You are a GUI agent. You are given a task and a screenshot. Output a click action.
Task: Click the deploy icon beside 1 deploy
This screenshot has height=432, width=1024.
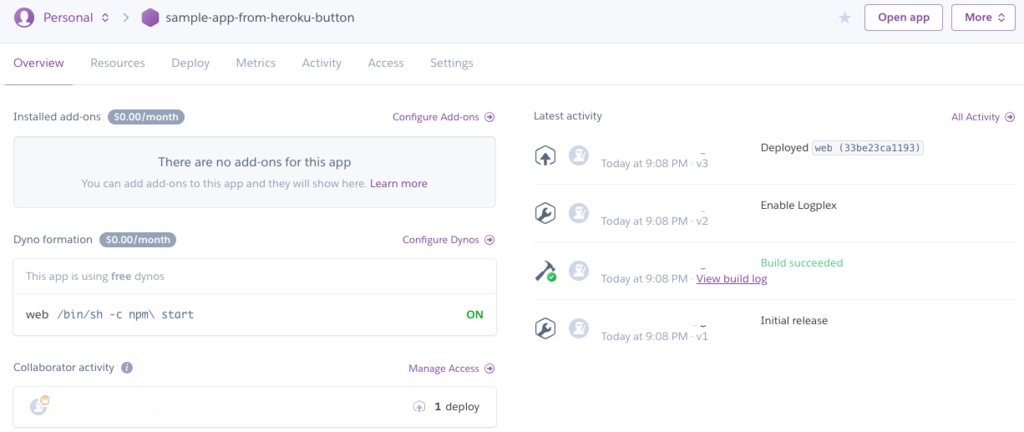pos(419,407)
